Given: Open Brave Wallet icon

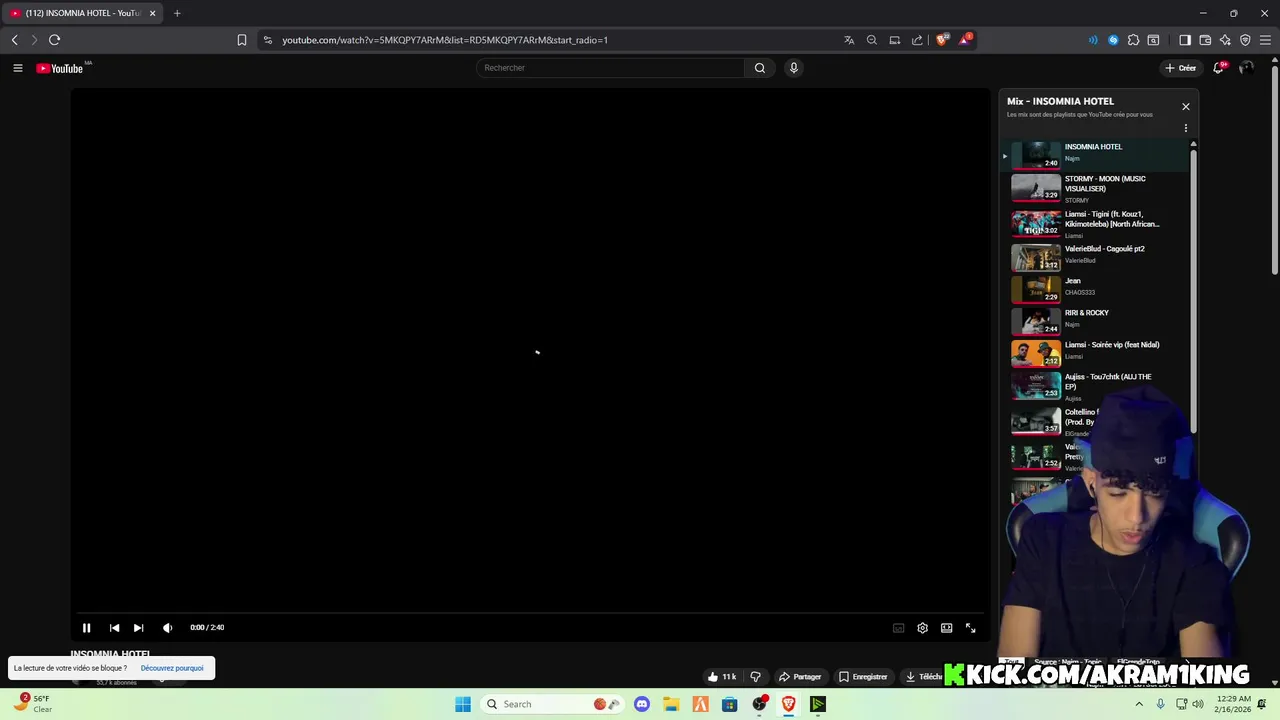Looking at the screenshot, I should coord(1205,40).
